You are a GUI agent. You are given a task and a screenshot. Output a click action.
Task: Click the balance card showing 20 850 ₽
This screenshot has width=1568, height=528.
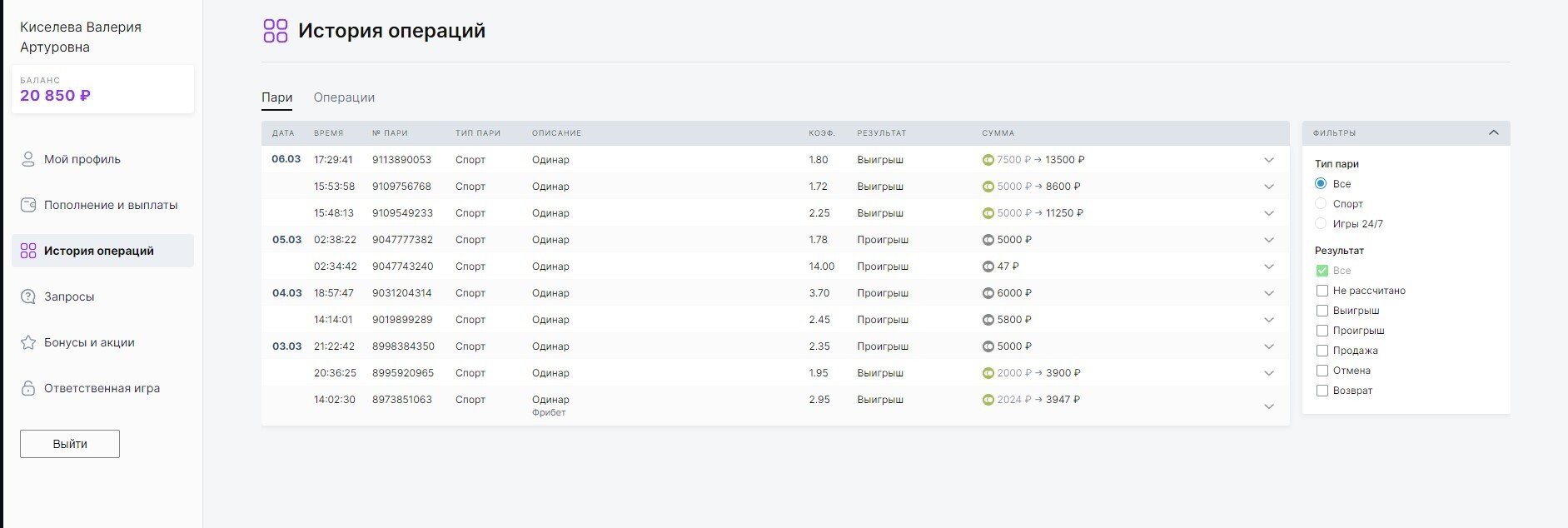102,89
